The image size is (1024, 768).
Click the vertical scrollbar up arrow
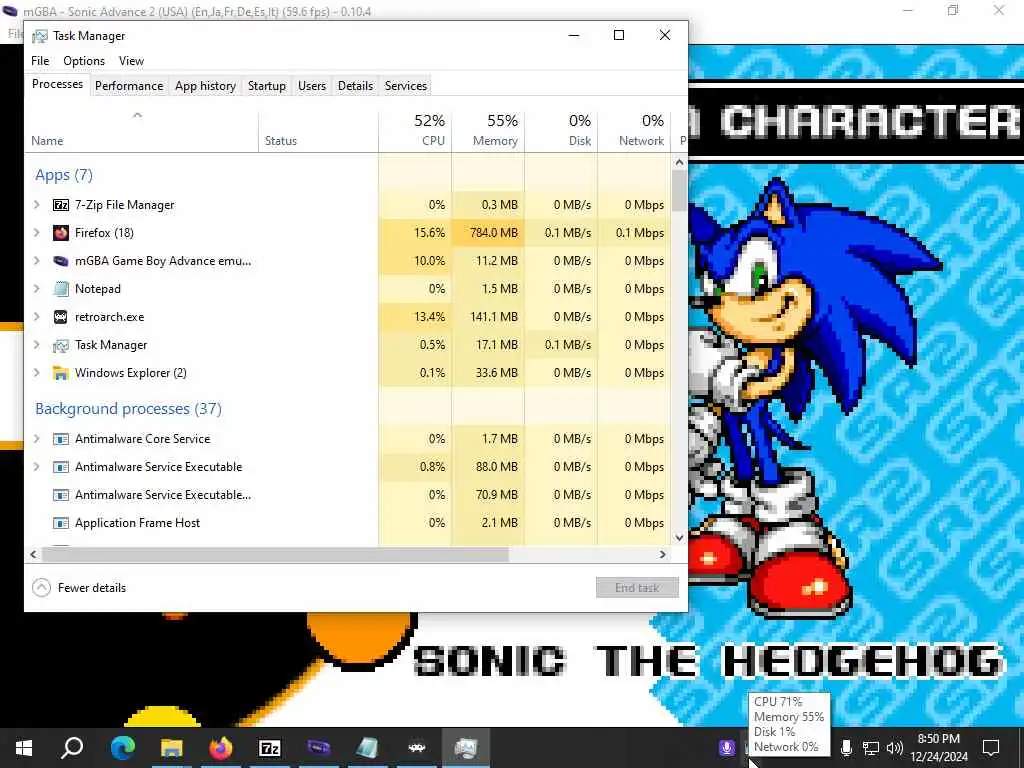point(679,162)
